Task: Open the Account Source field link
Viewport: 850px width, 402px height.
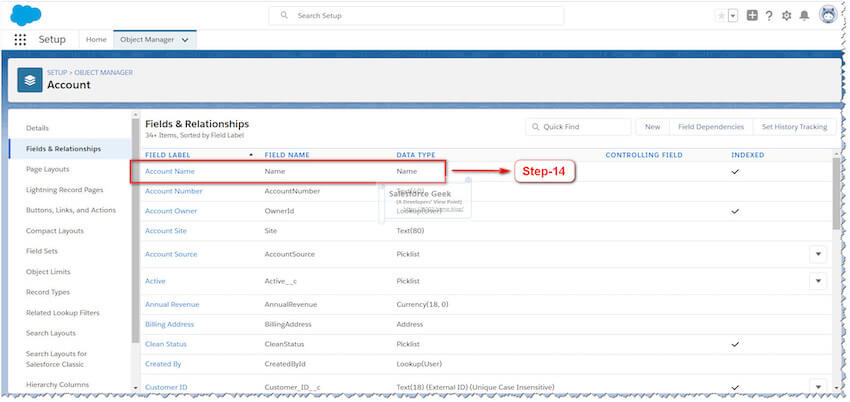Action: (x=171, y=254)
